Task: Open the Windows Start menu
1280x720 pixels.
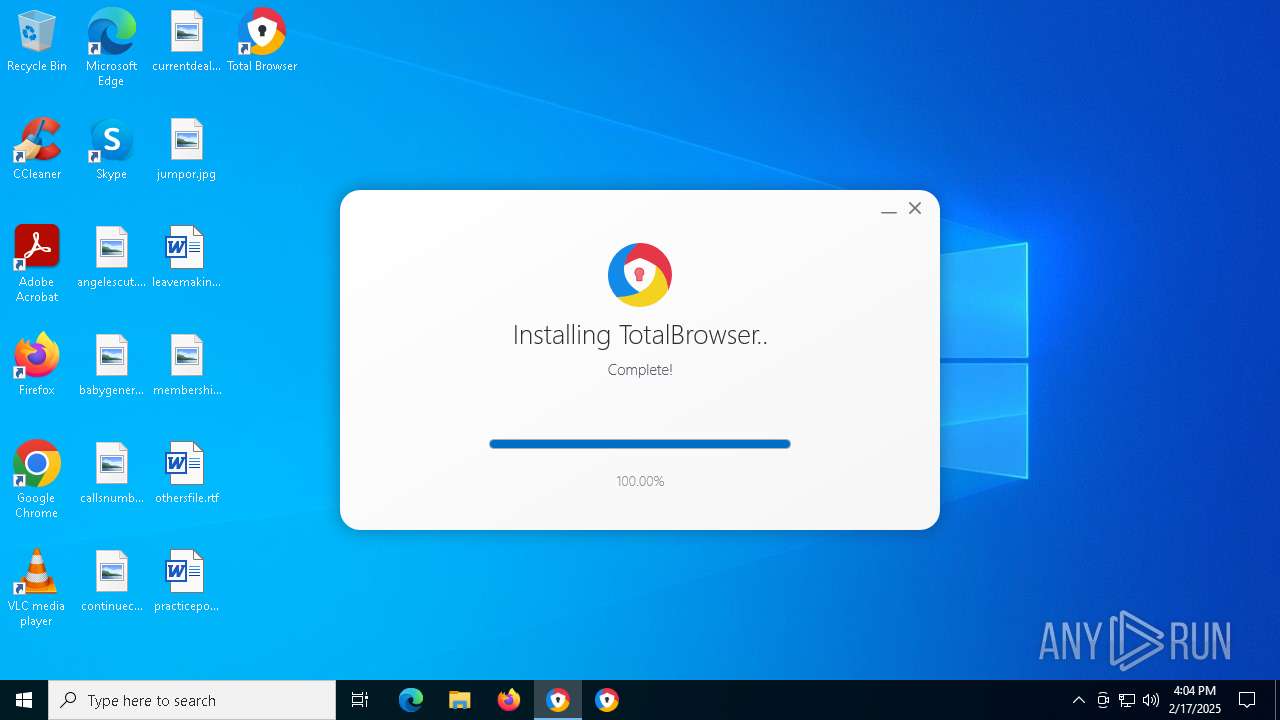Action: coord(24,700)
